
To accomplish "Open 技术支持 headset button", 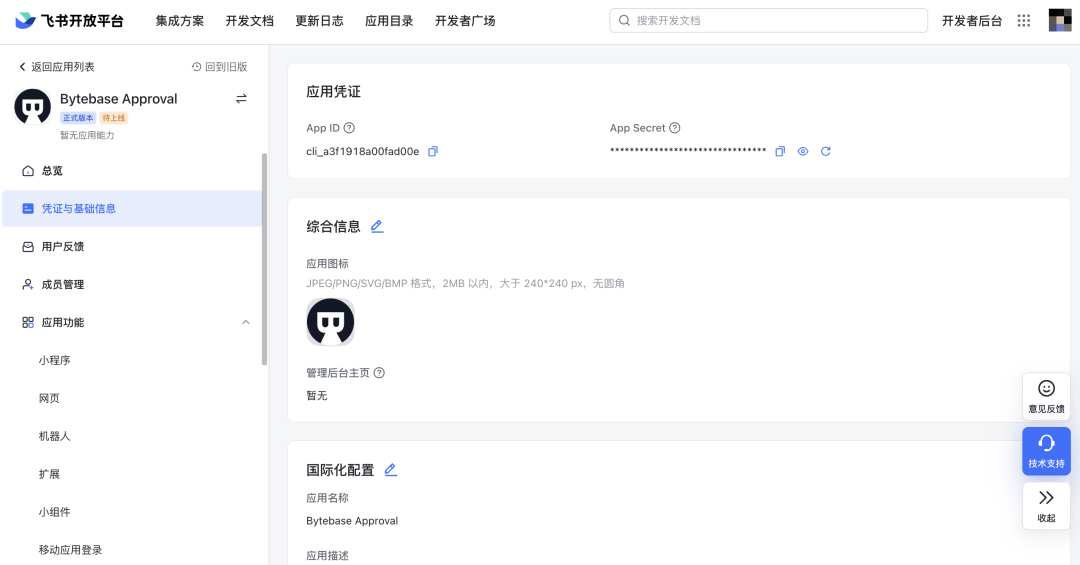I will [x=1046, y=451].
